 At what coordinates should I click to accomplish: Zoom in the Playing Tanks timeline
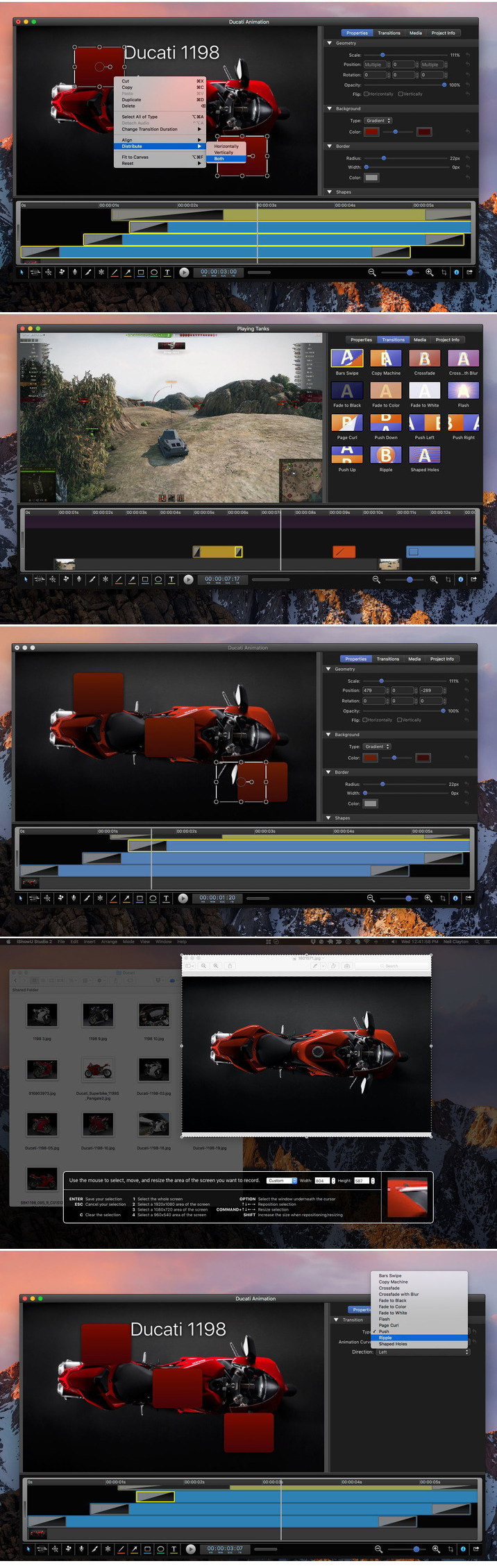coord(433,579)
